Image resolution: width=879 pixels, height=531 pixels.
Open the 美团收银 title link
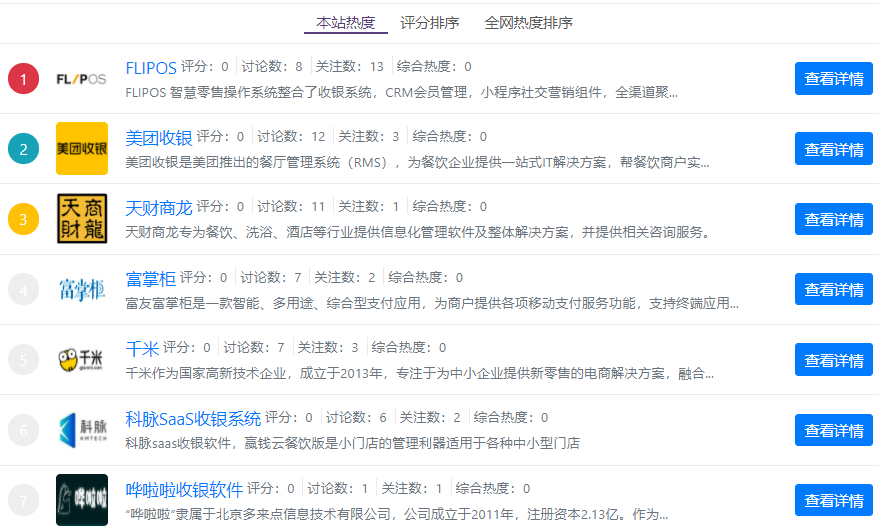tap(159, 138)
